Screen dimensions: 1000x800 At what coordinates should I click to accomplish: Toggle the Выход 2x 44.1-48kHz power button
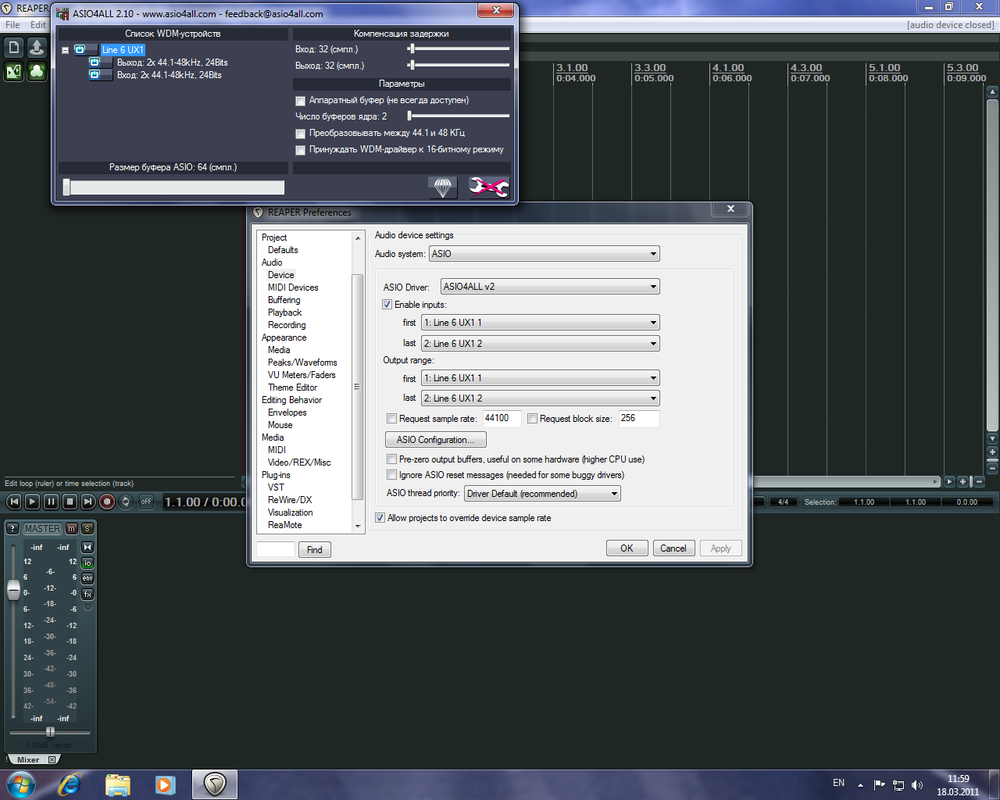tap(94, 62)
